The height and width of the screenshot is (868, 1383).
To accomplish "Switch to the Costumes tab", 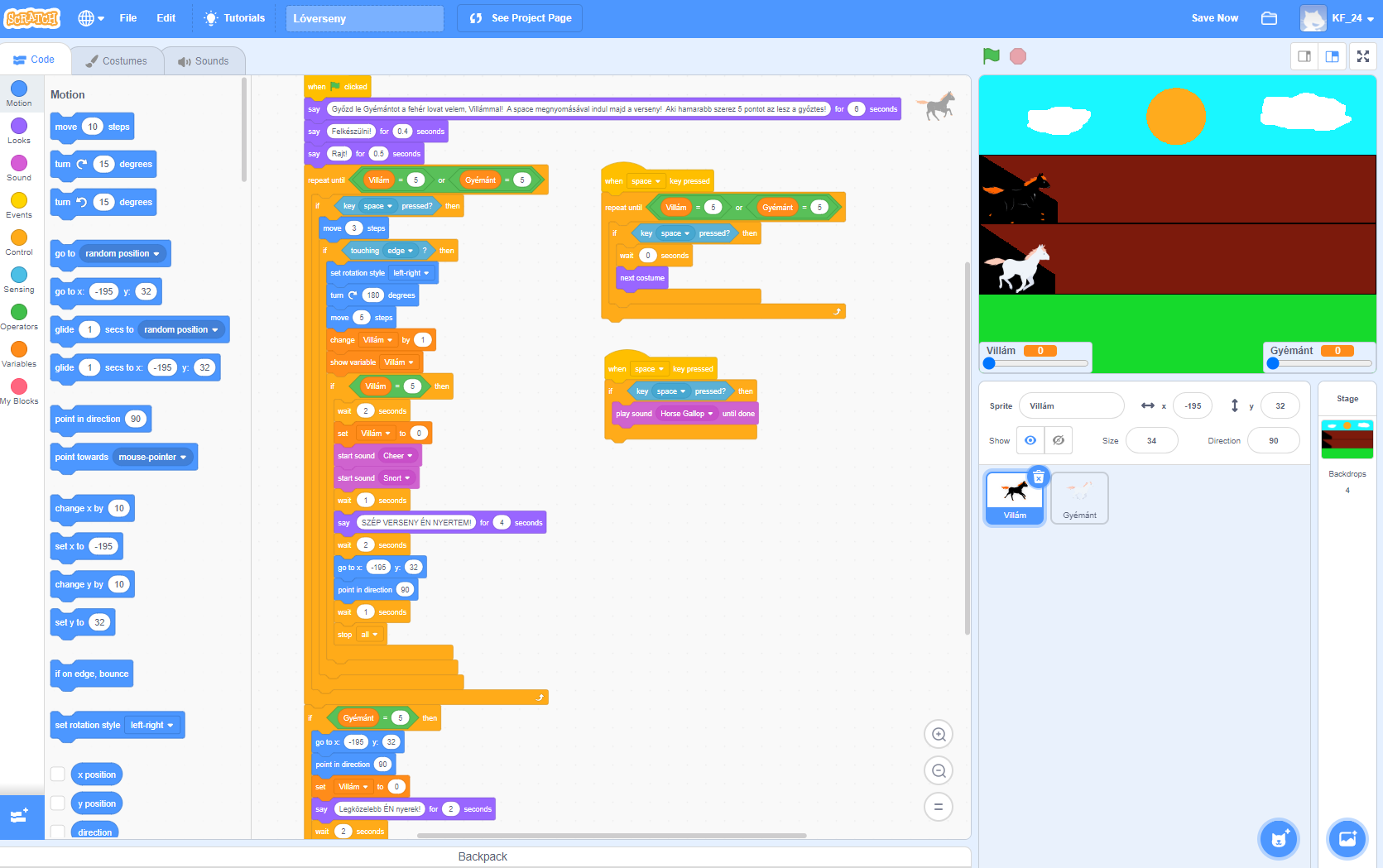I will point(117,60).
